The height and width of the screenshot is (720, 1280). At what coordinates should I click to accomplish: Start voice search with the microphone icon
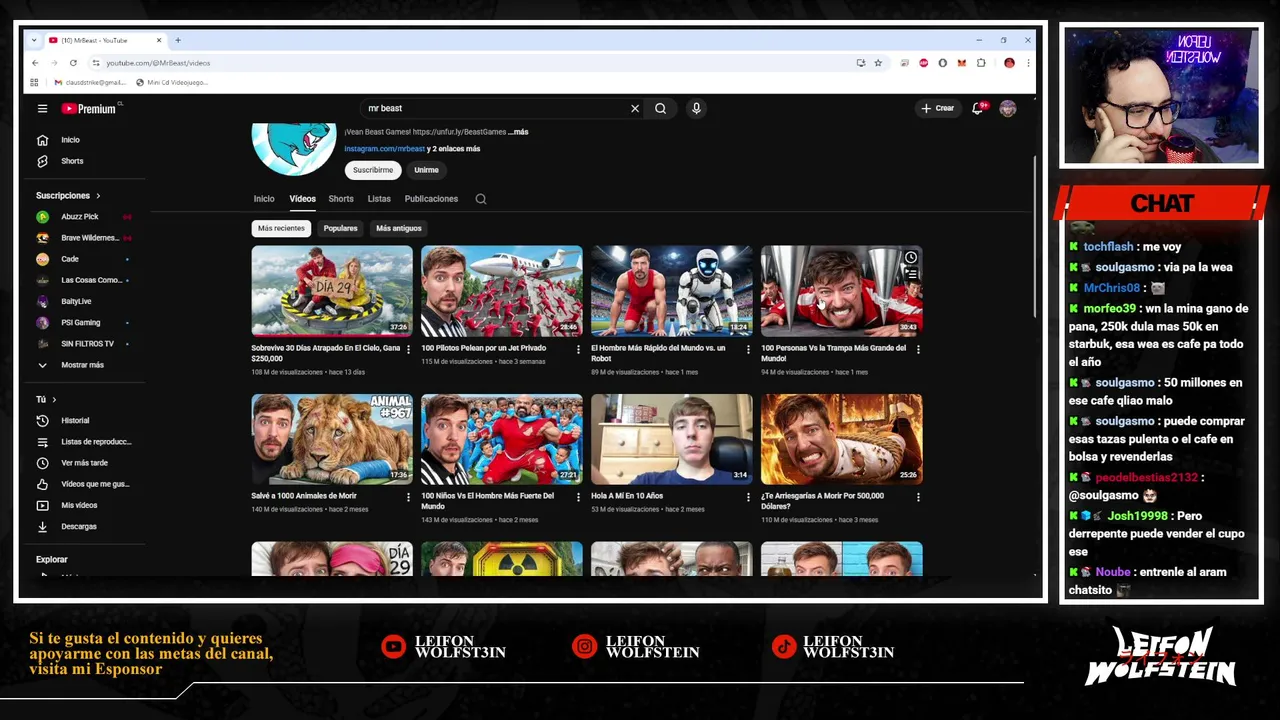tap(696, 108)
